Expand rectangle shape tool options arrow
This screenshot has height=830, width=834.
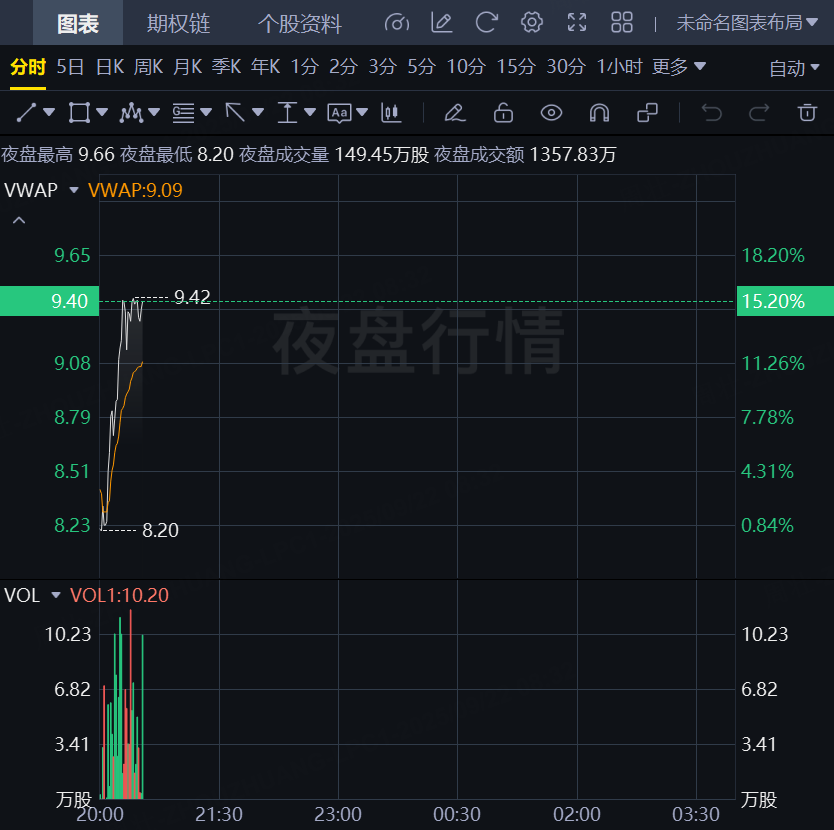point(102,112)
